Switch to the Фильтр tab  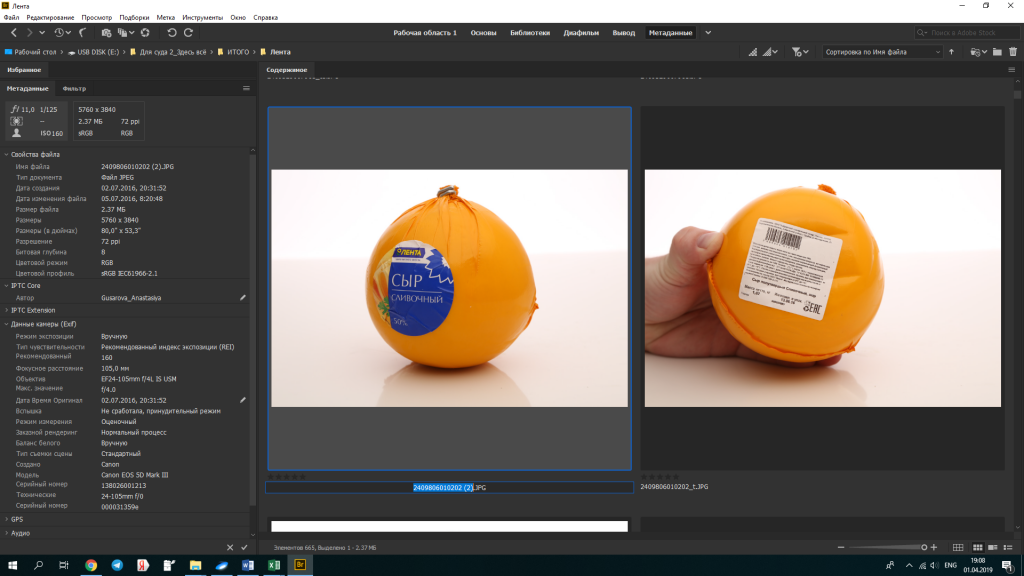[x=74, y=88]
